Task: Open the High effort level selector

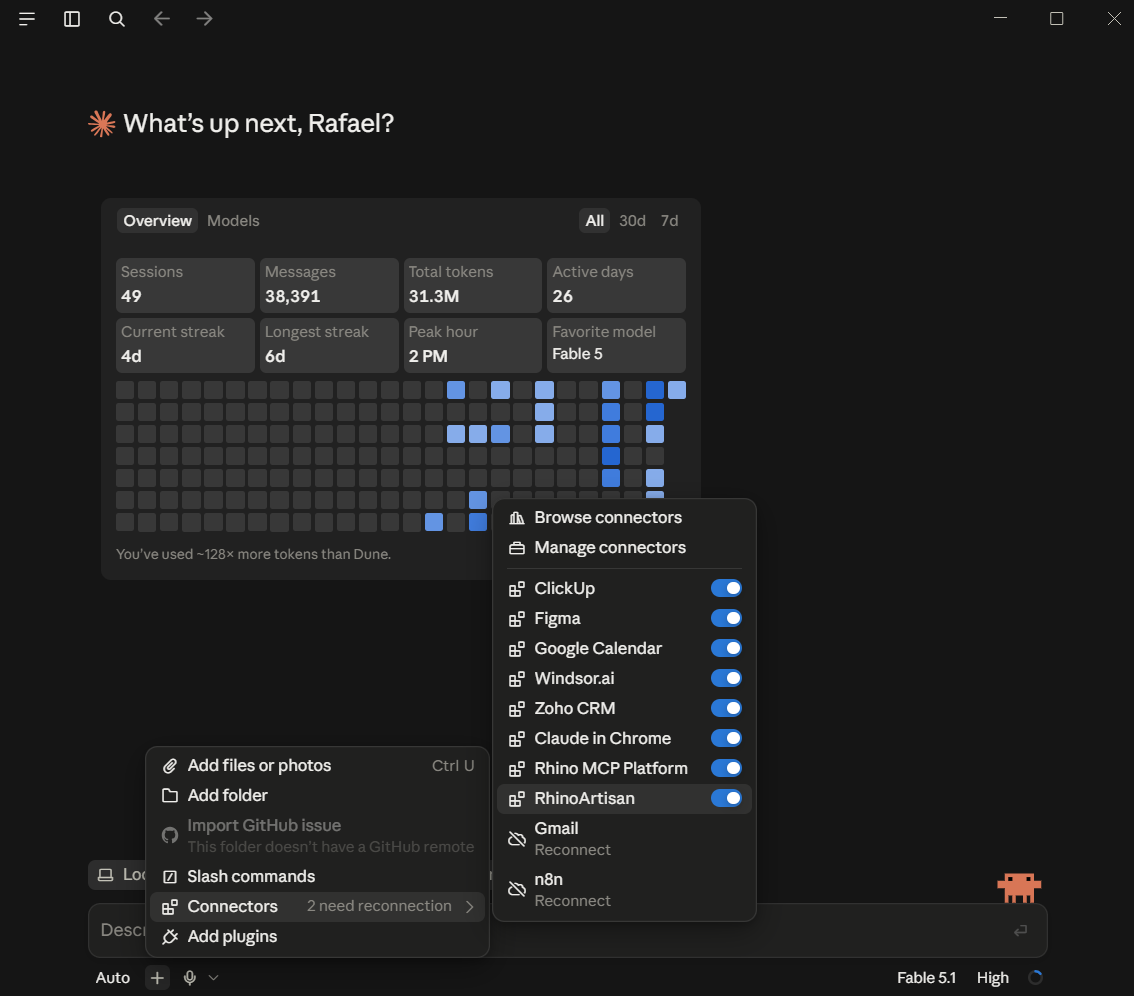Action: 992,978
